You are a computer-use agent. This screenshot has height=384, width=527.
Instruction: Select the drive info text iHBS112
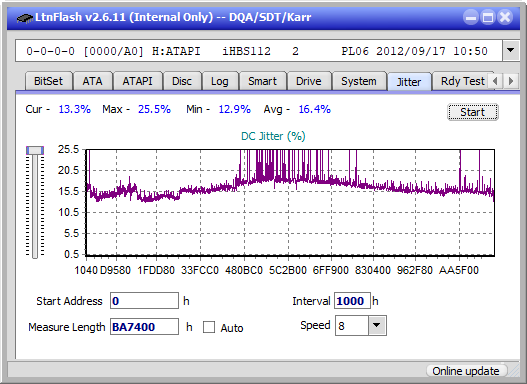[246, 51]
